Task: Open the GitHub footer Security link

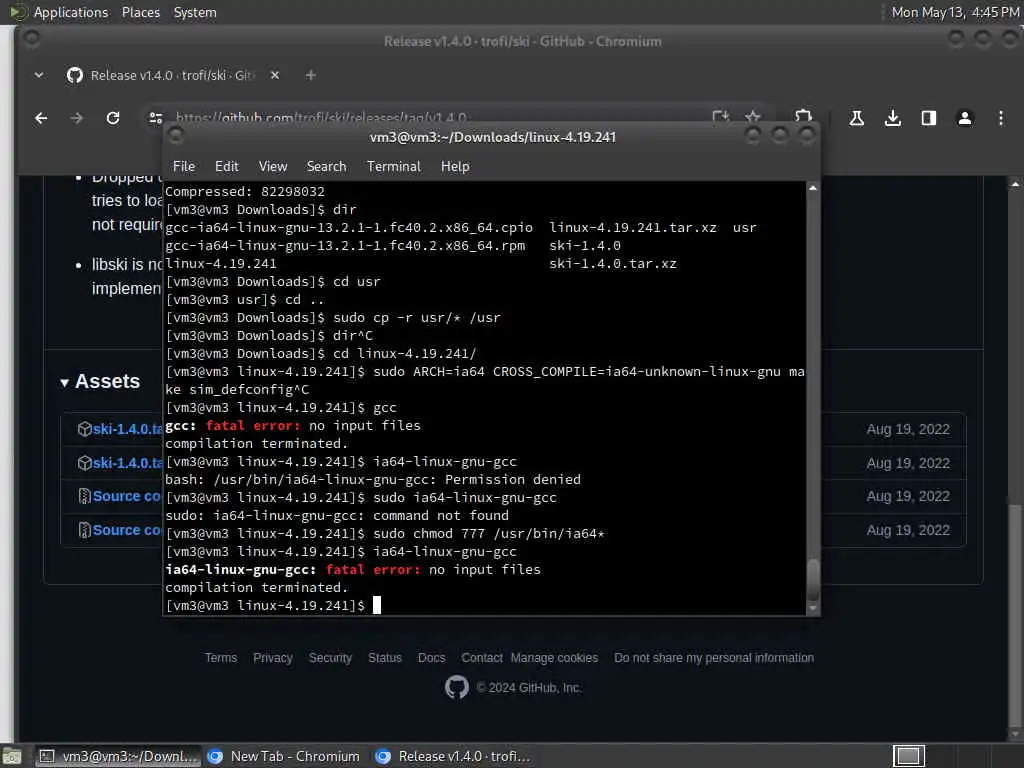Action: [330, 658]
